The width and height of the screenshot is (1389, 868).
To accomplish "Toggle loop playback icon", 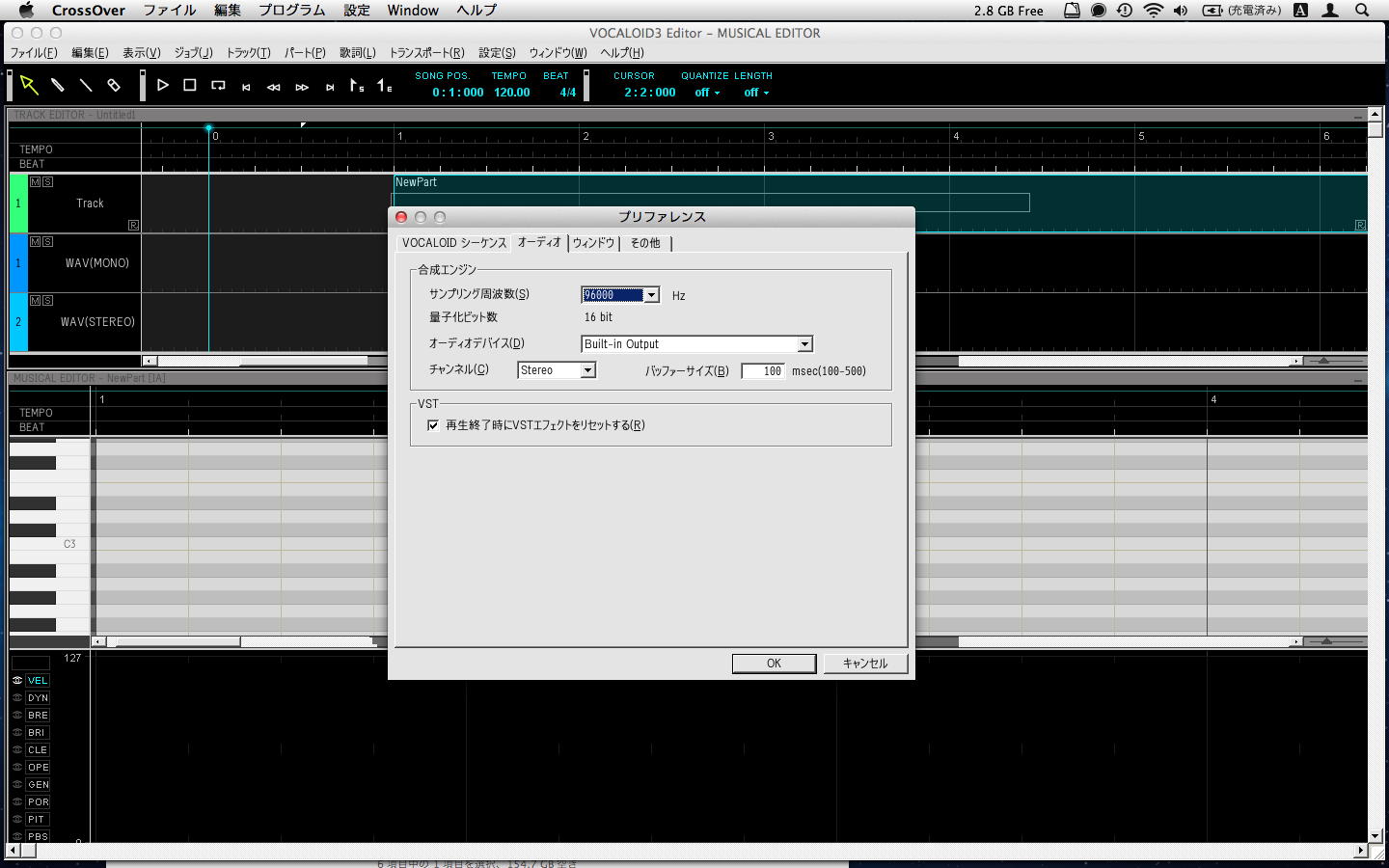I will click(x=218, y=85).
